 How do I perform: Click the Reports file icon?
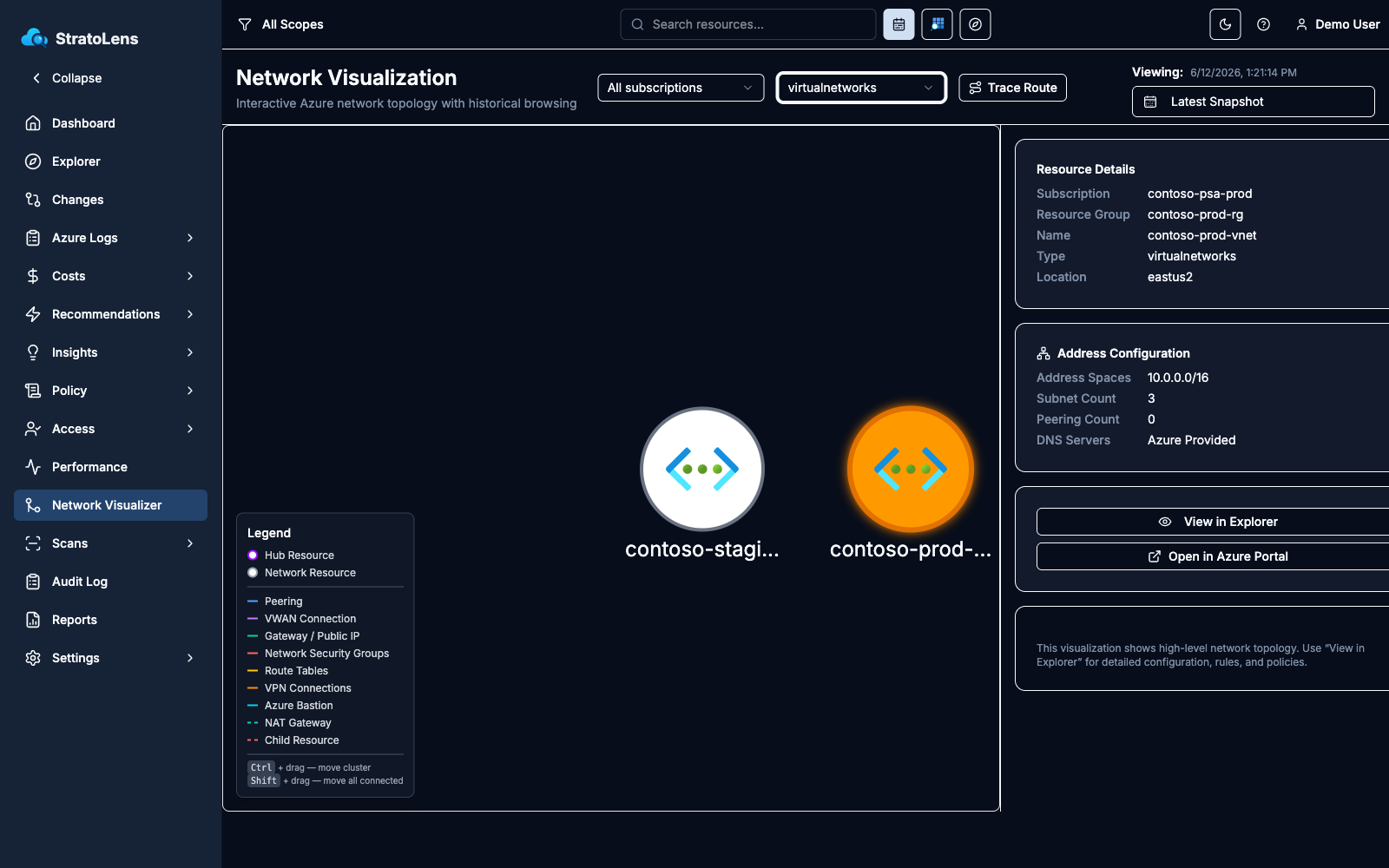(33, 620)
